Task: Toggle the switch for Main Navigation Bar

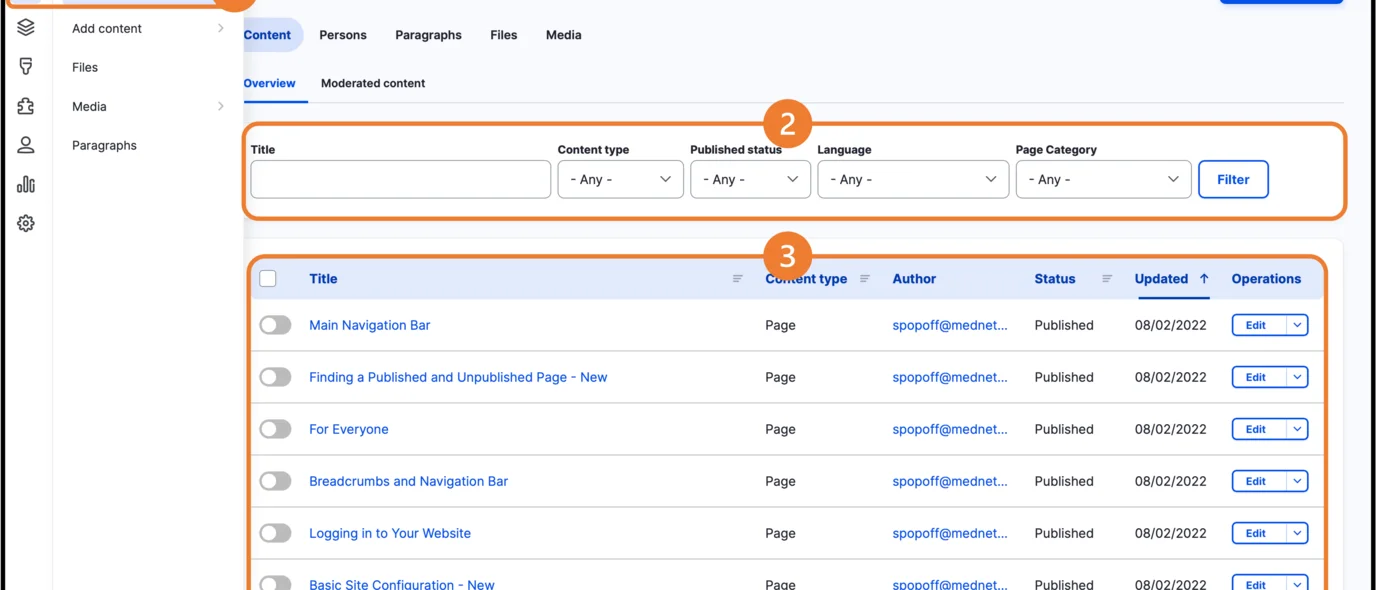Action: point(275,325)
